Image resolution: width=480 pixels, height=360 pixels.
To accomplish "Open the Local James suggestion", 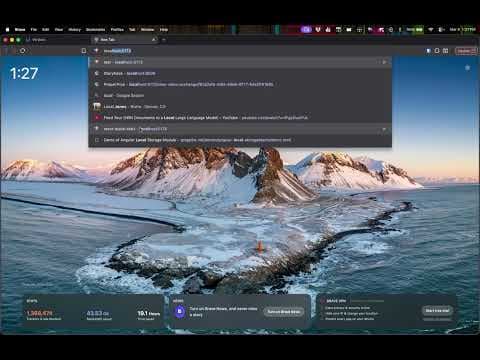I will click(240, 107).
